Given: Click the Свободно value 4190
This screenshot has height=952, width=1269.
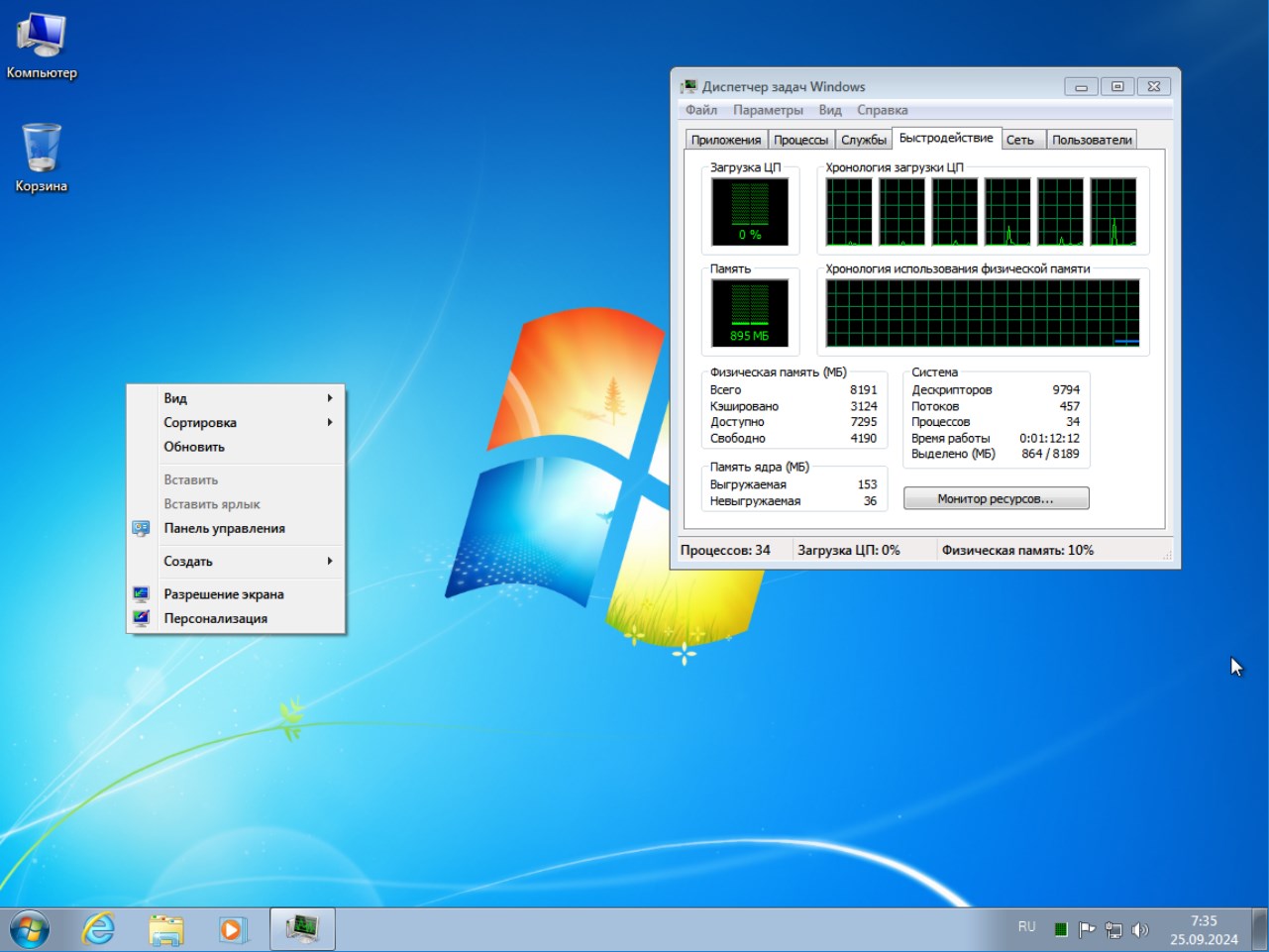Looking at the screenshot, I should coord(863,438).
